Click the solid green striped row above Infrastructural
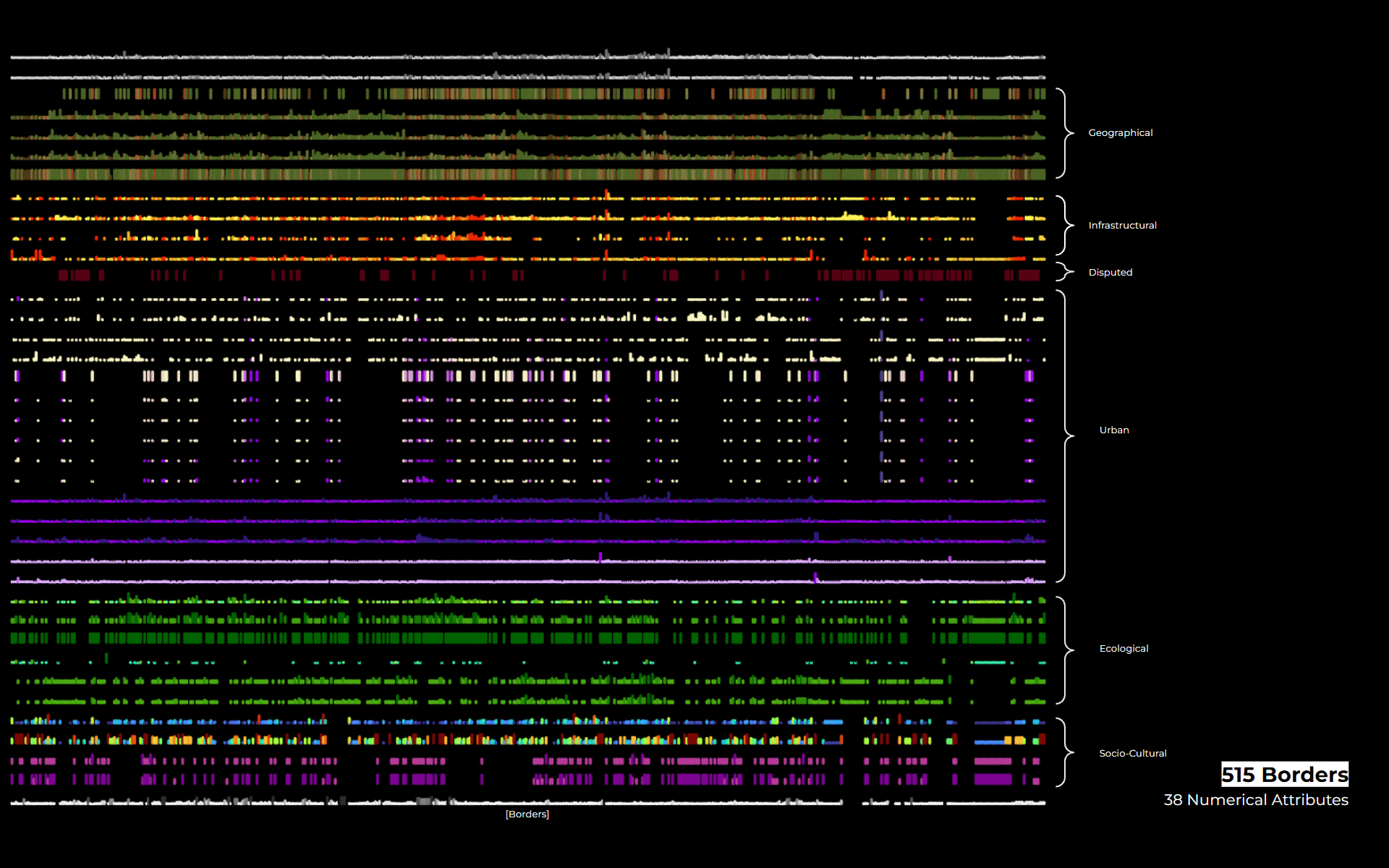 coord(528,174)
